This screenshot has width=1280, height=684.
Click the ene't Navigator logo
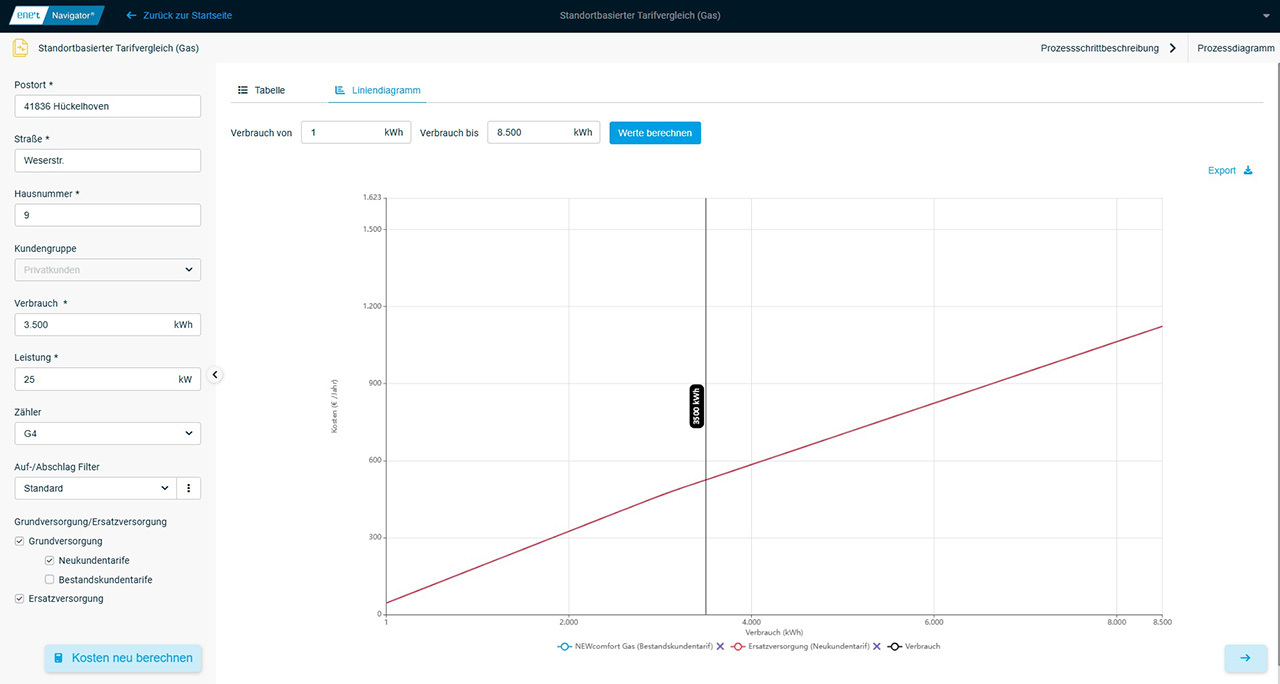[56, 16]
